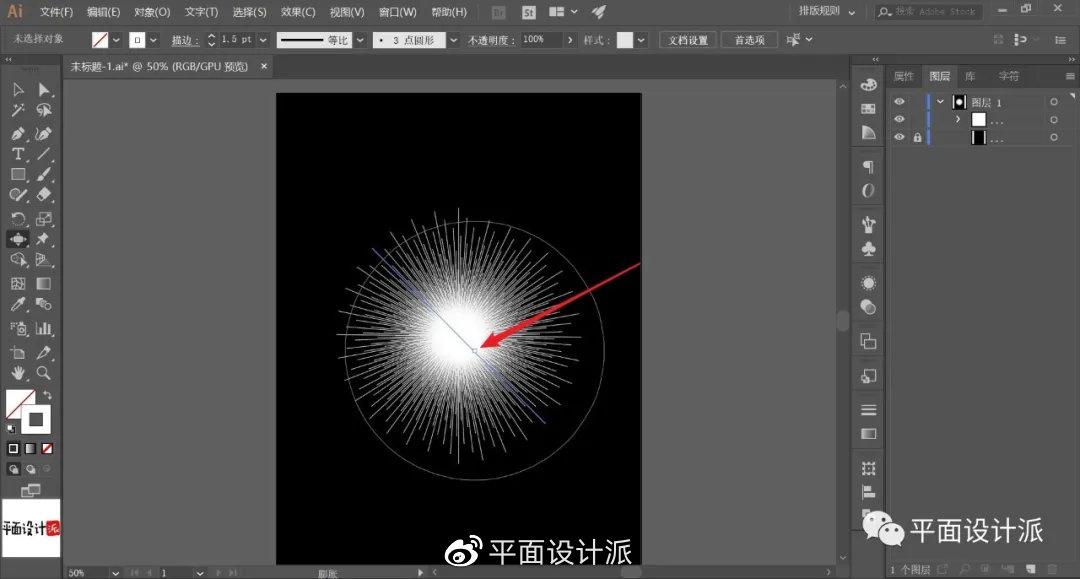Switch to the 属性 panel tab
The height and width of the screenshot is (579, 1080).
point(903,76)
